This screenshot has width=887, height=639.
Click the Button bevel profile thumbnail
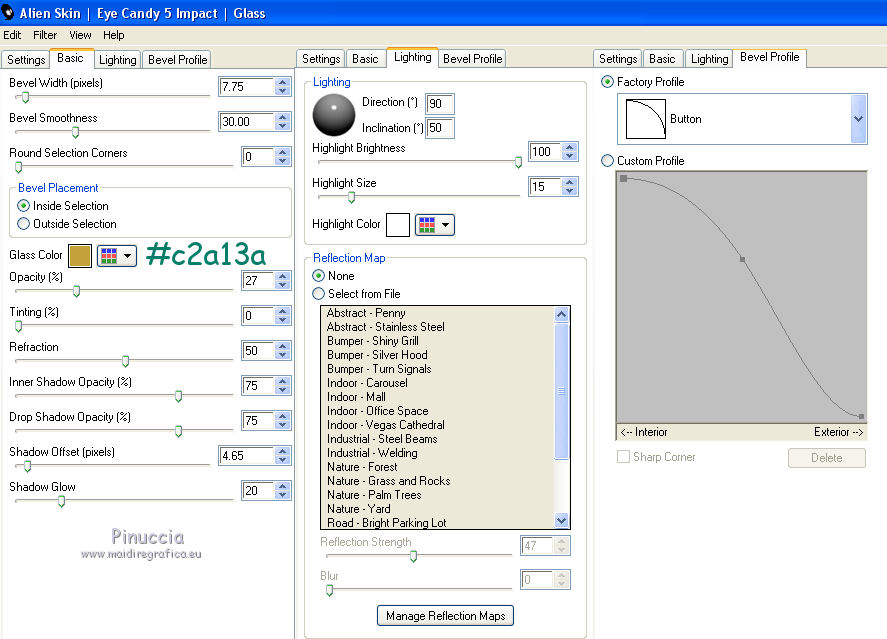tap(645, 119)
